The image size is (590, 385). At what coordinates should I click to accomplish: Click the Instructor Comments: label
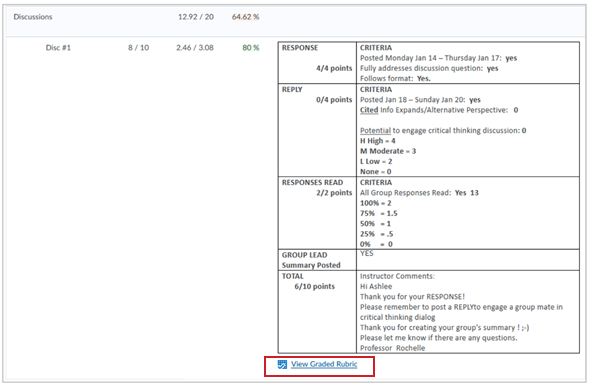(397, 276)
